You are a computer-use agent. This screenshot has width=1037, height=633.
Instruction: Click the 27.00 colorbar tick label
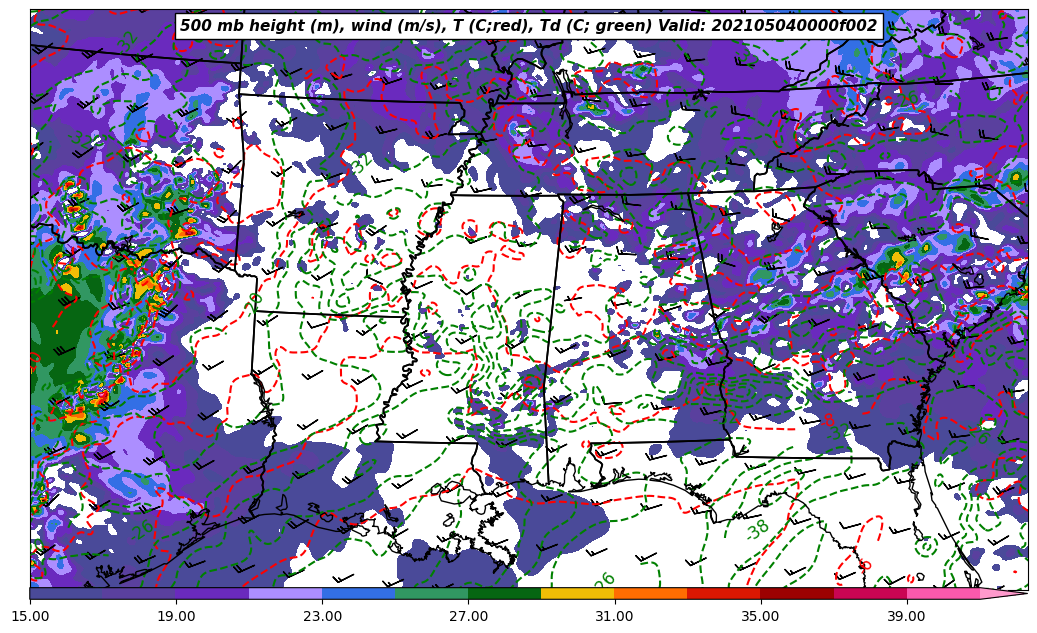tap(468, 616)
